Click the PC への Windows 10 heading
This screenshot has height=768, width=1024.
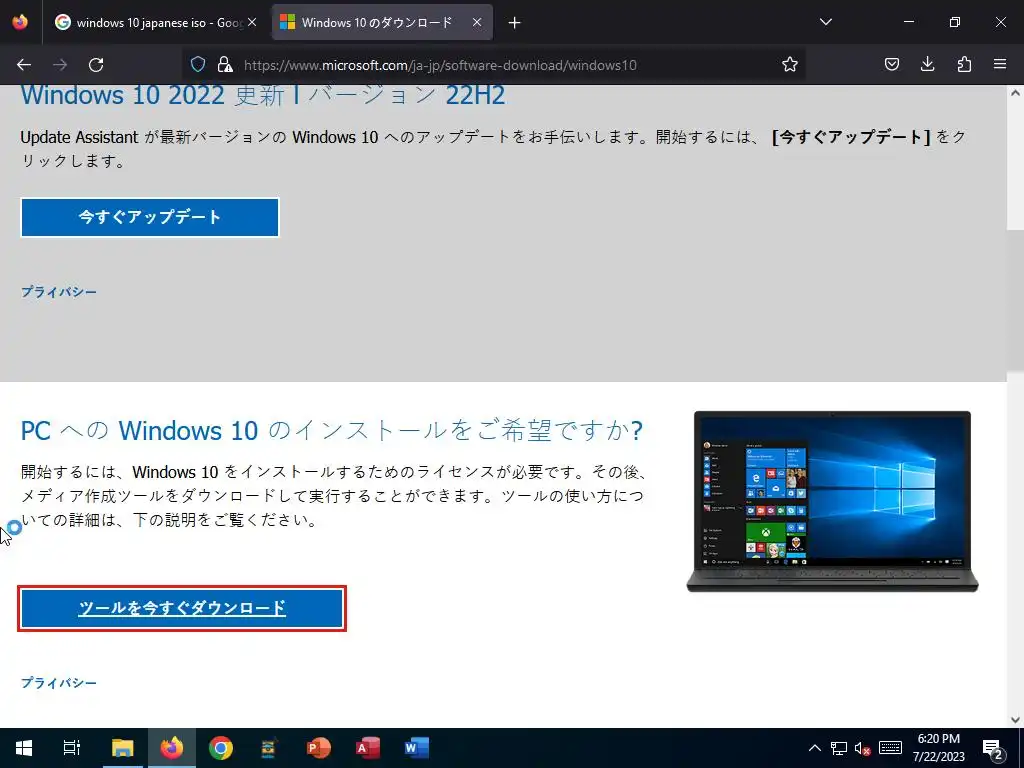332,430
